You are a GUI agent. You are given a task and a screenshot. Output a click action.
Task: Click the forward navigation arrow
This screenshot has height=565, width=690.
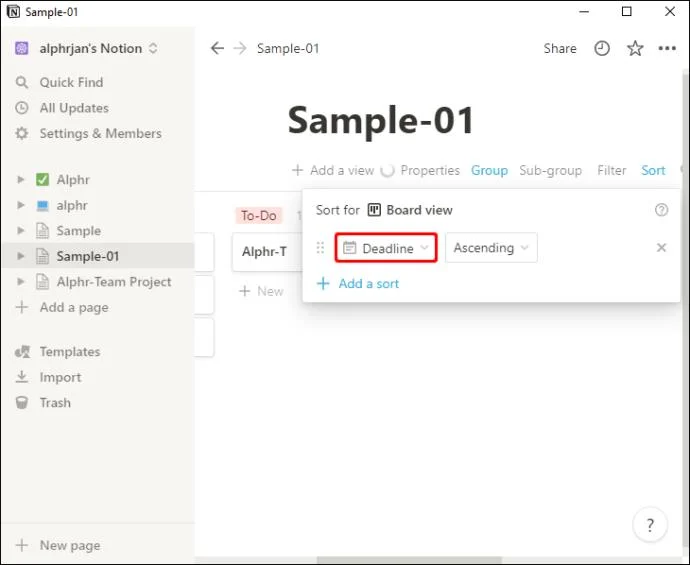click(x=240, y=48)
